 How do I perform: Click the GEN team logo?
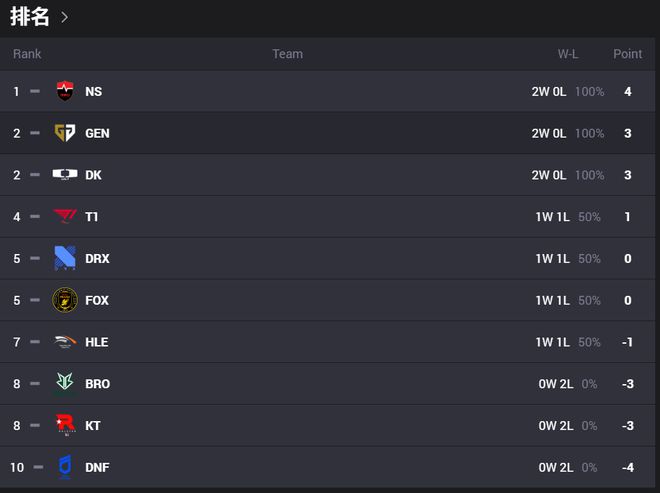[x=65, y=133]
